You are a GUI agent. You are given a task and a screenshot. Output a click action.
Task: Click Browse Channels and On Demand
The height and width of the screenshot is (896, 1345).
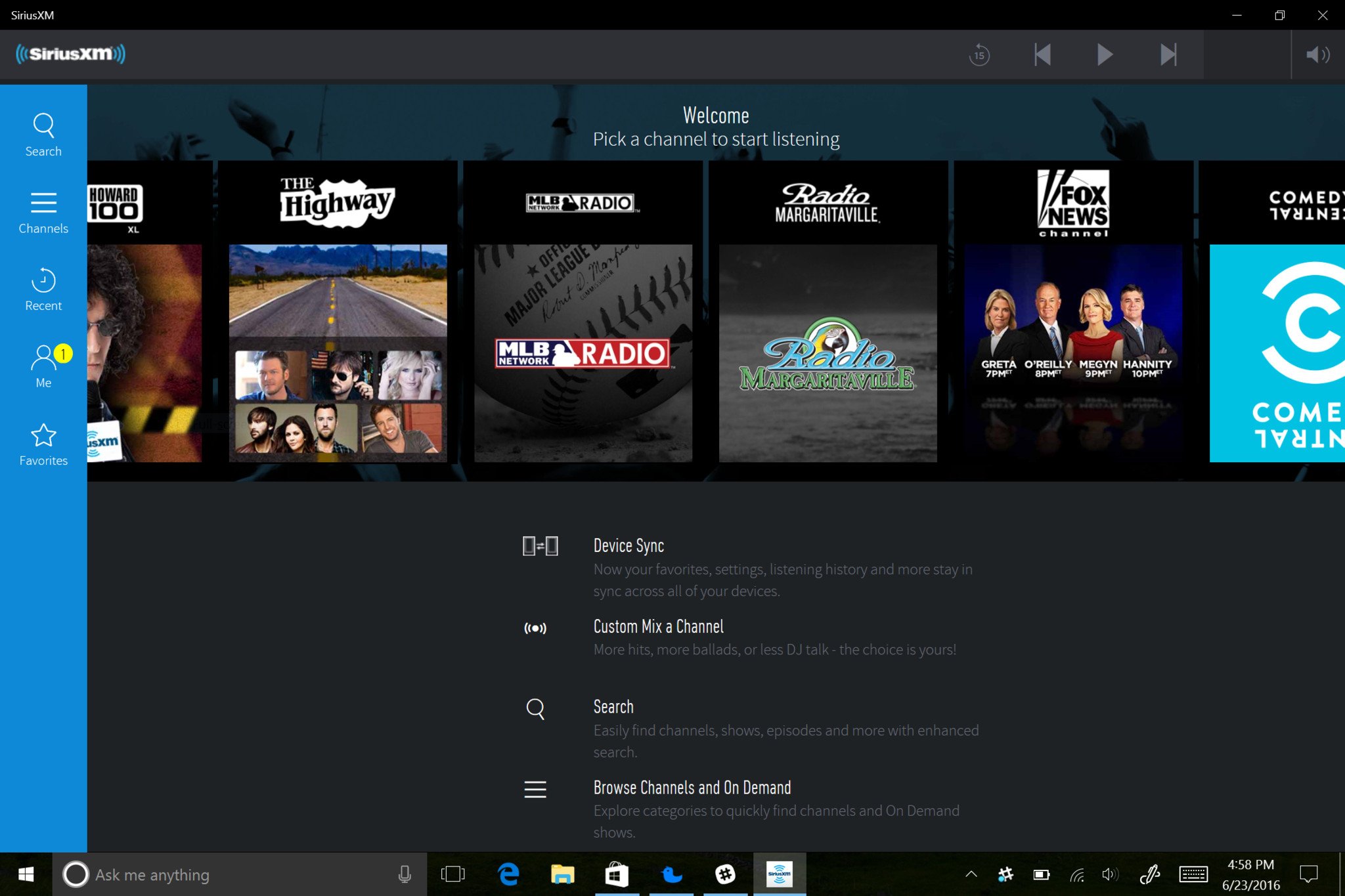click(x=692, y=788)
